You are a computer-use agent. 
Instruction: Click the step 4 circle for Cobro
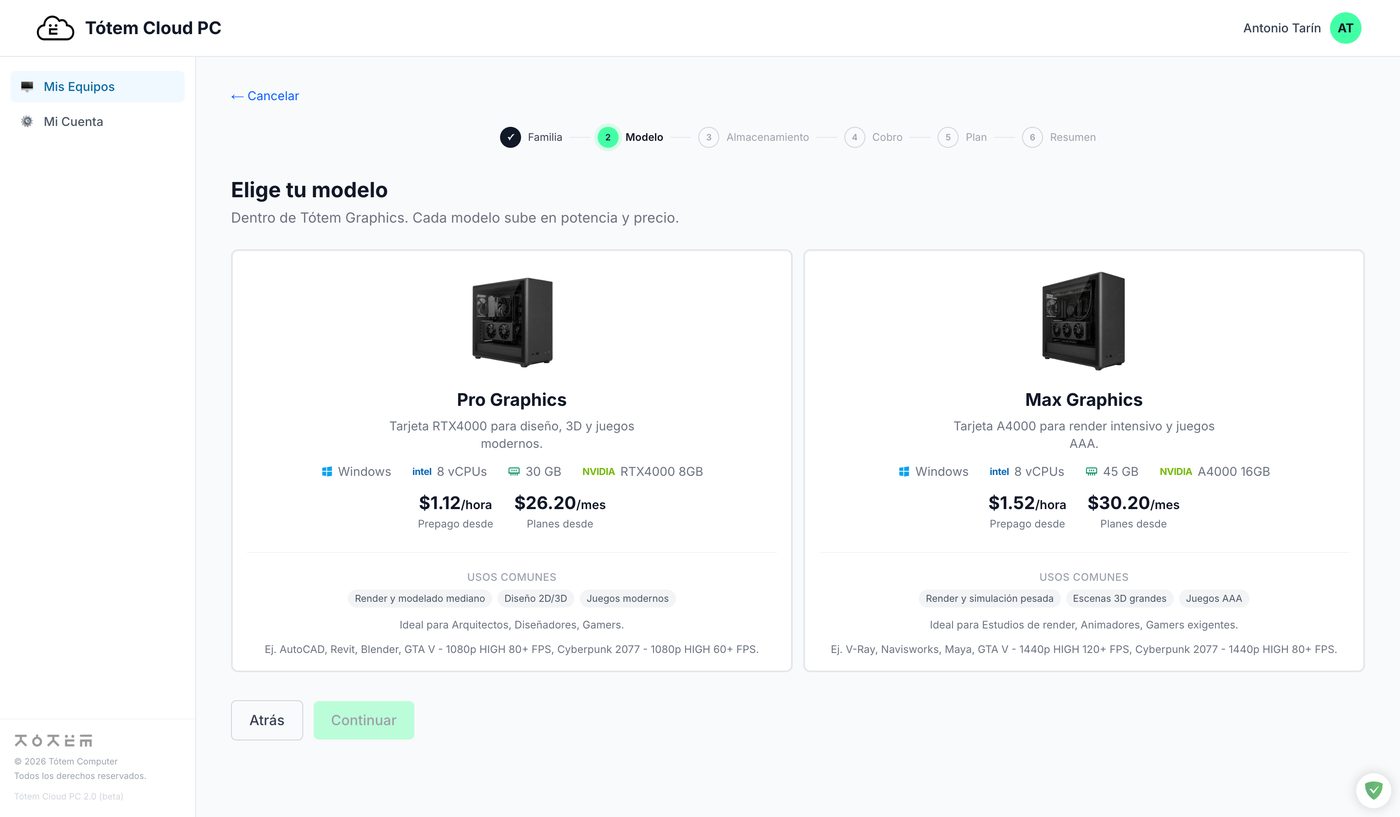tap(855, 137)
